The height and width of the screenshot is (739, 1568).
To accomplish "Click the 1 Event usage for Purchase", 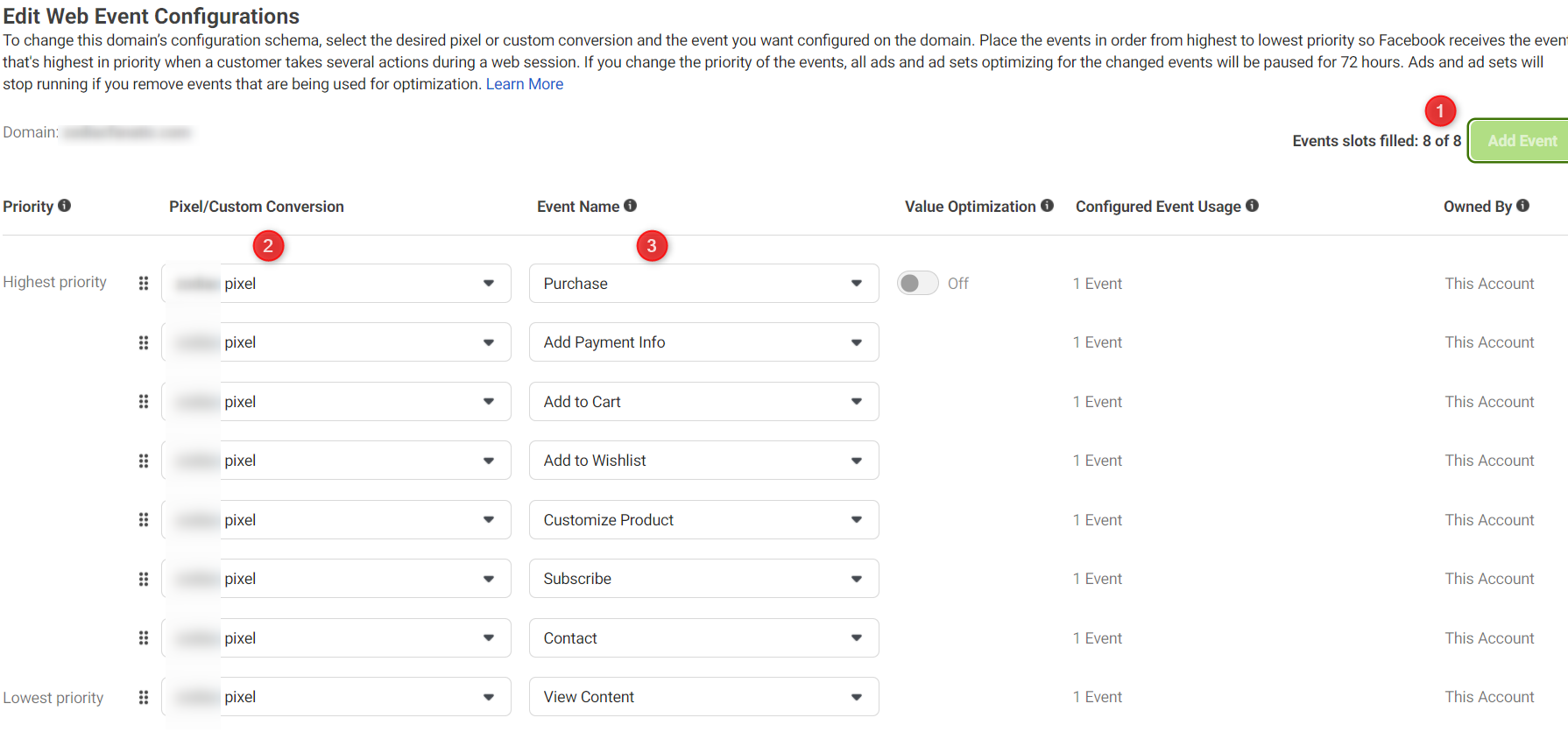I will point(1097,284).
